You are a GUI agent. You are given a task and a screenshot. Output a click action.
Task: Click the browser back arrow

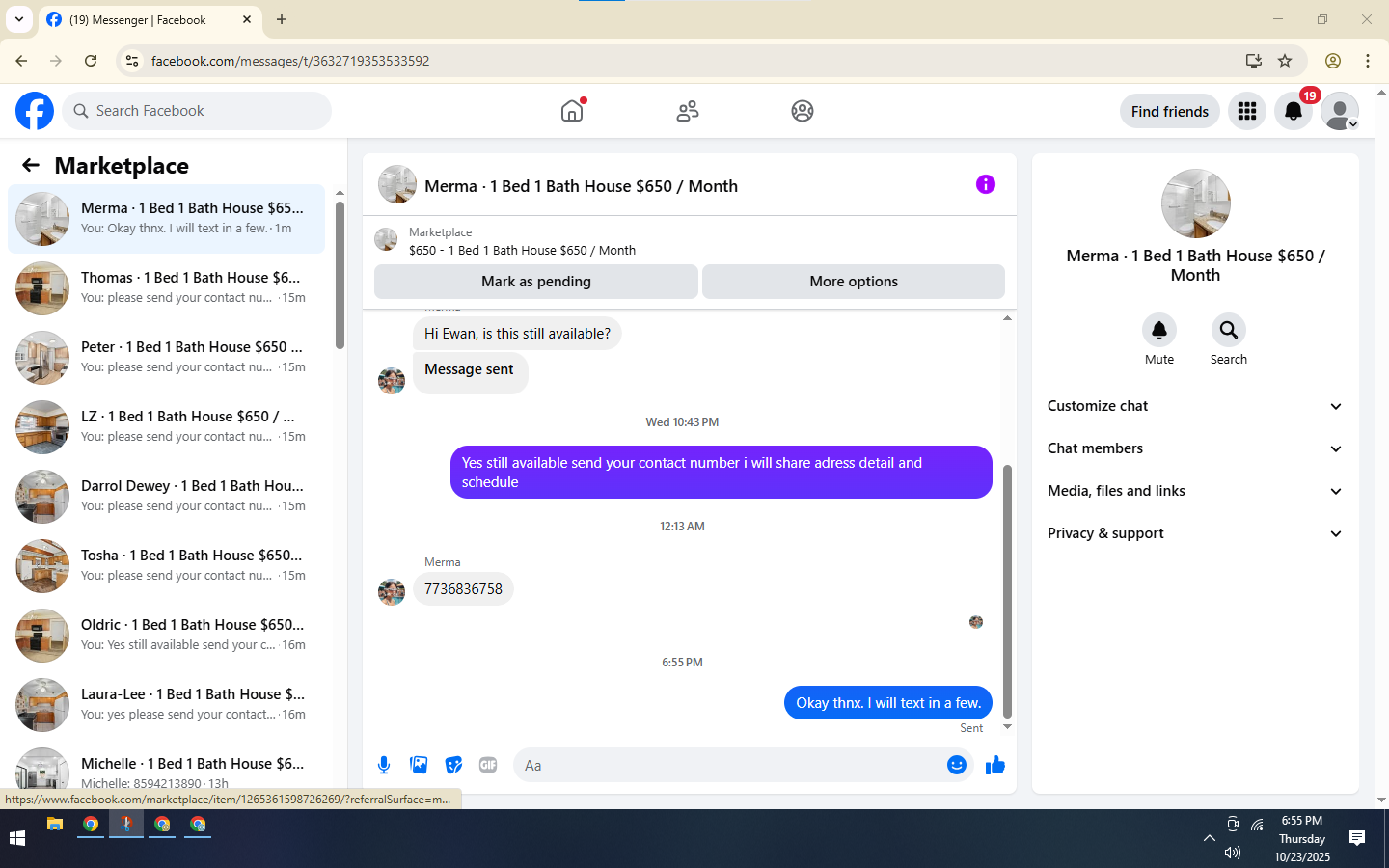click(x=21, y=61)
